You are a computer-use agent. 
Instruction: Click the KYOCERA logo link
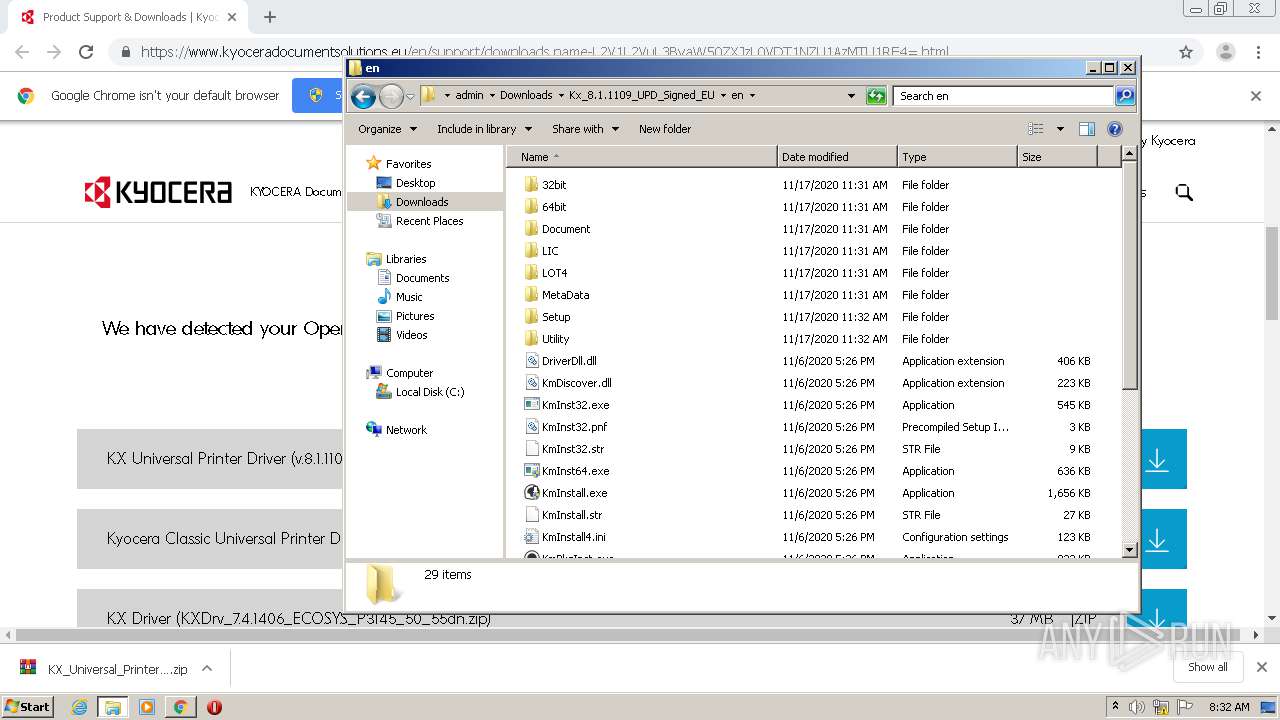(x=158, y=192)
